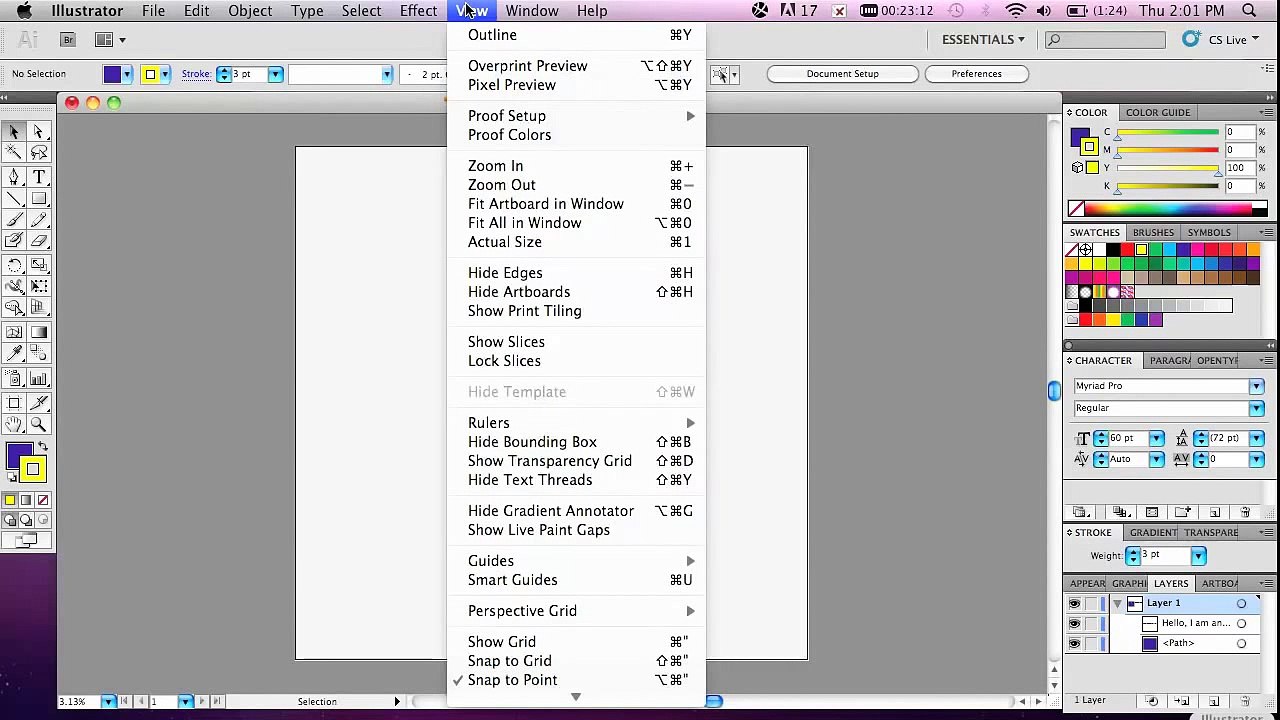
Task: Select the Gradient tool
Action: point(39,333)
